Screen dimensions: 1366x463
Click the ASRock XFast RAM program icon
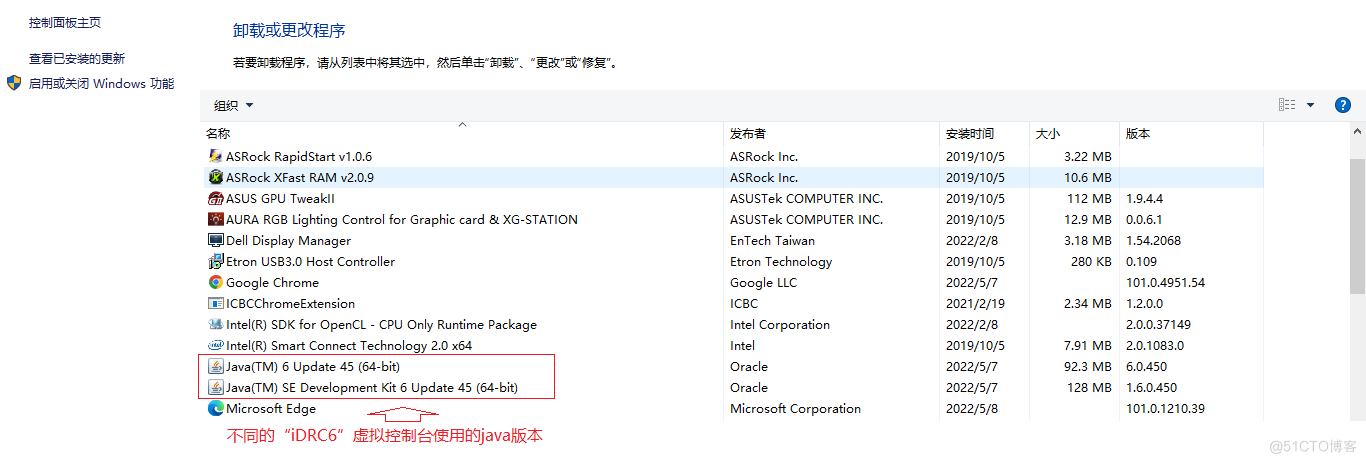(x=215, y=177)
